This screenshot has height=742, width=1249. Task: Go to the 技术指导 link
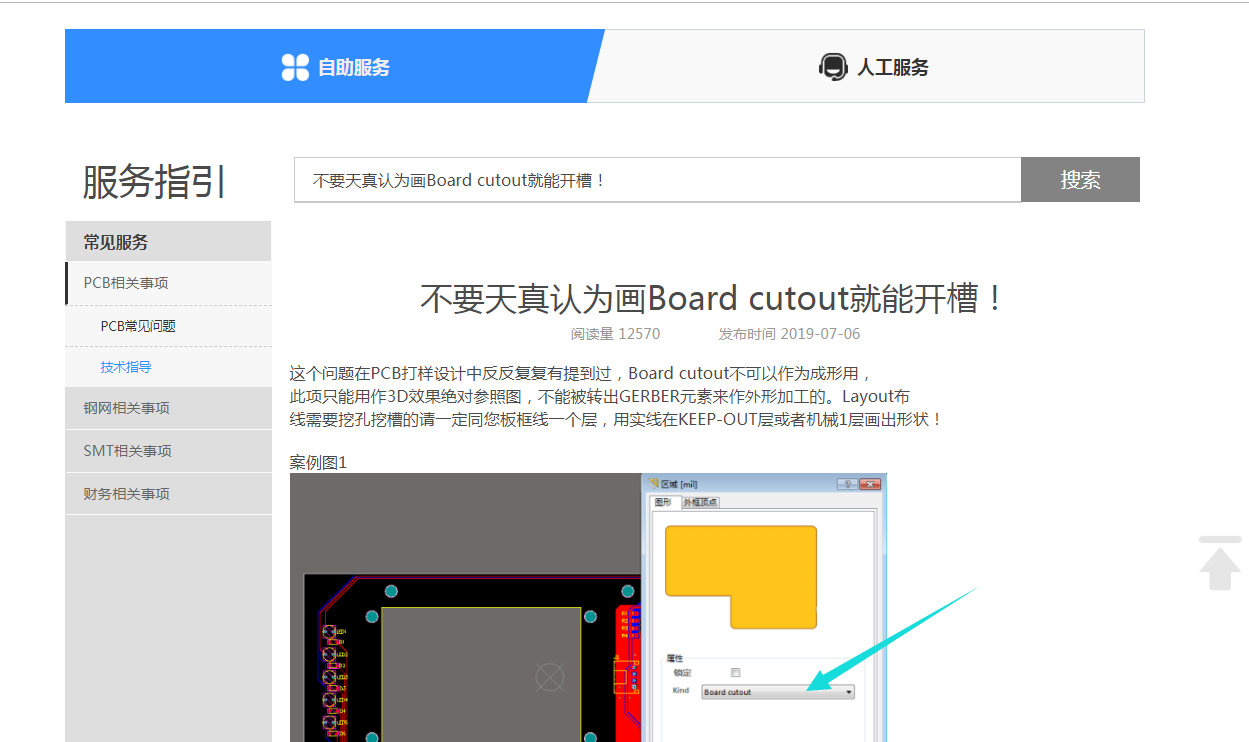coord(126,367)
